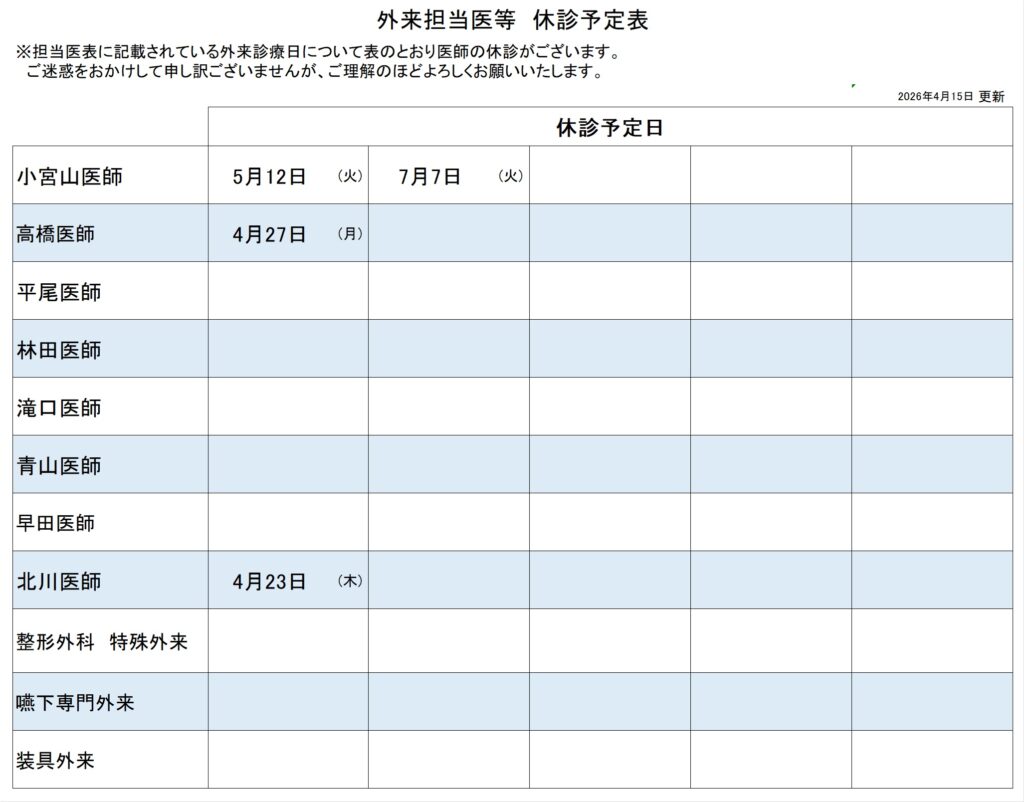Screen dimensions: 1024x802
Task: Click the 北川医師 row label
Action: click(x=59, y=581)
